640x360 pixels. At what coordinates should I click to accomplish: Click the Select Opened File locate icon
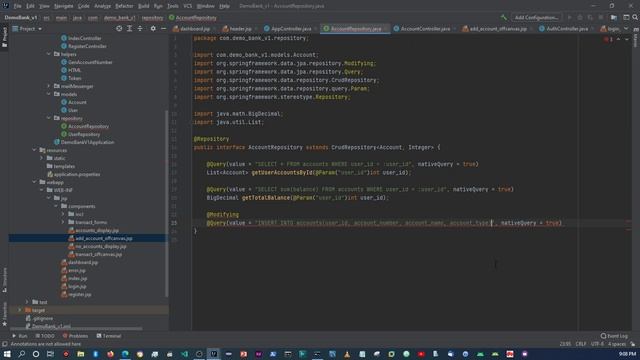click(x=119, y=29)
